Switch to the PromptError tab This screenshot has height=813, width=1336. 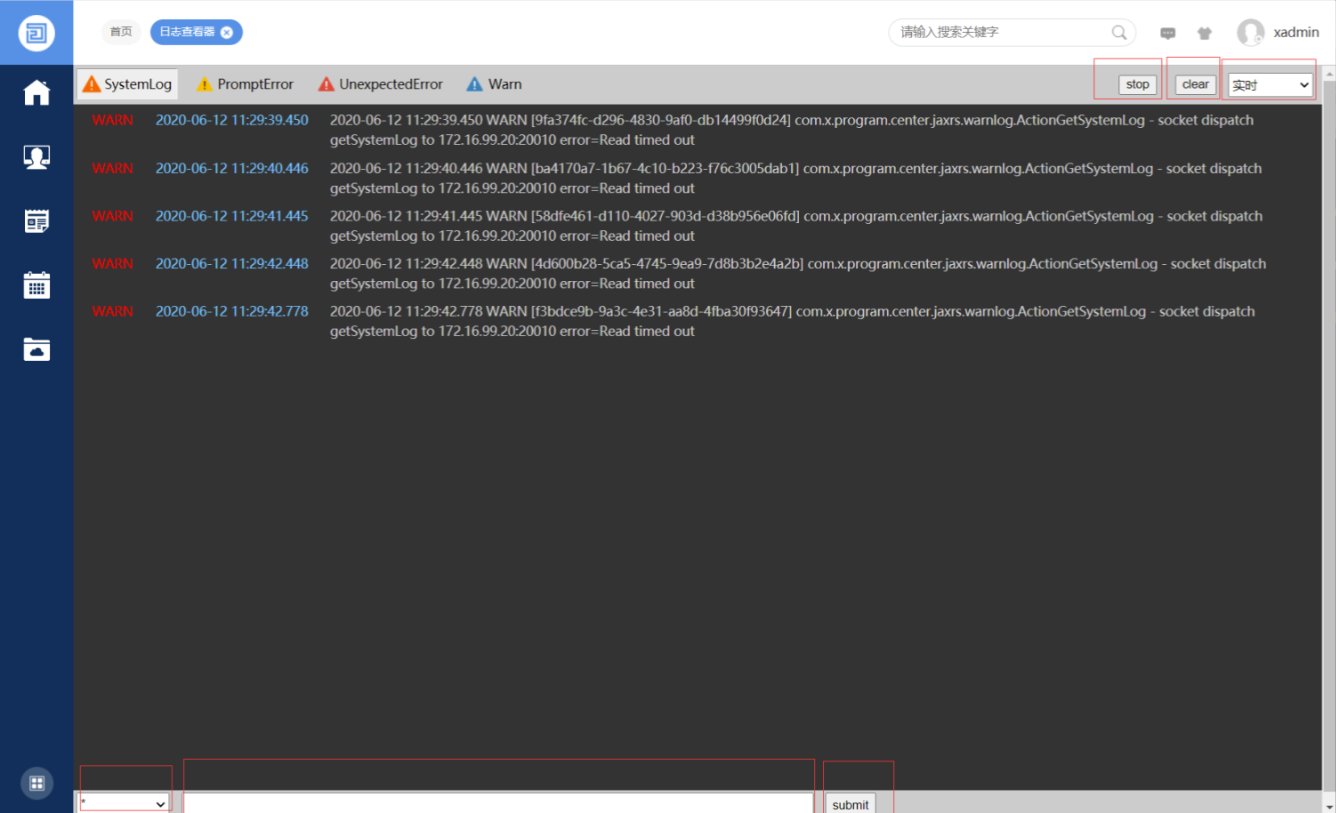coord(245,84)
